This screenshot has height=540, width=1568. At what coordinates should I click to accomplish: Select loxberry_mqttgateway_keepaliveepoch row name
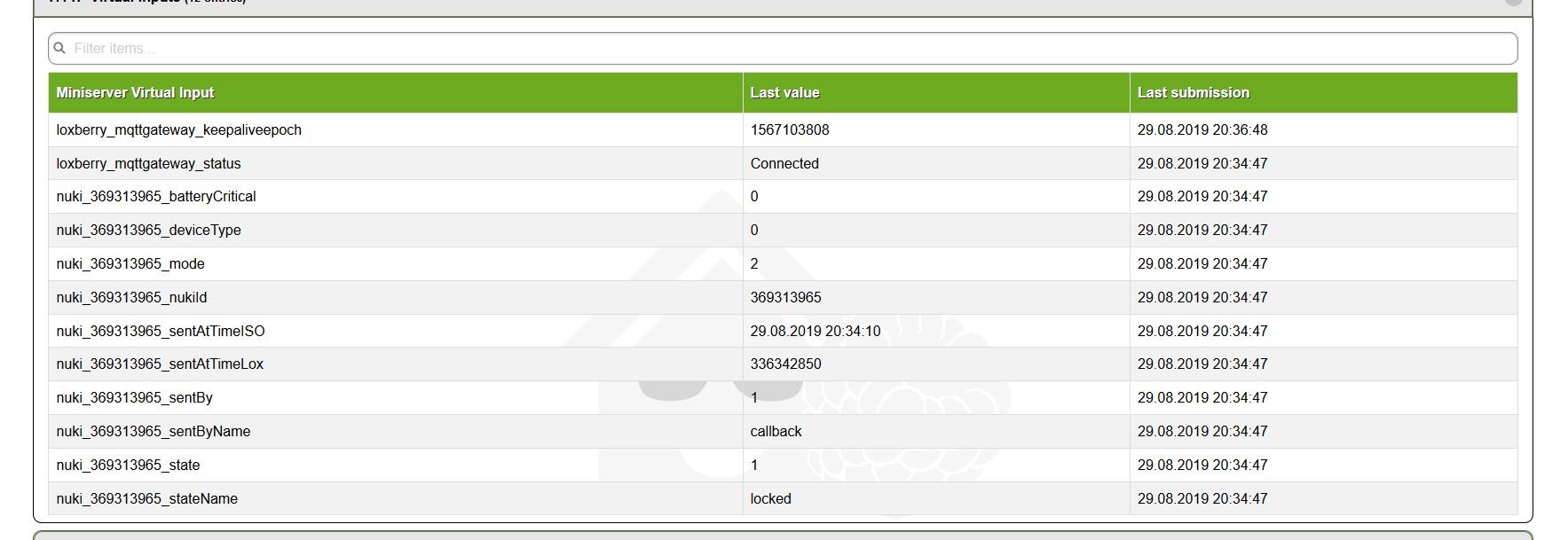click(x=178, y=129)
